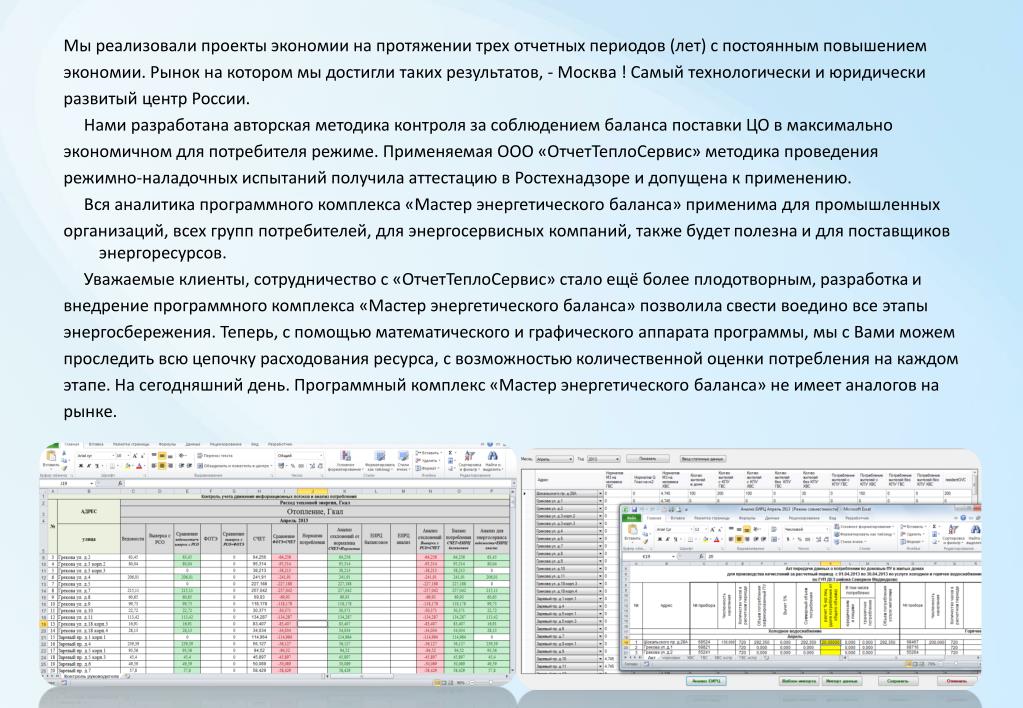Click Cell Styles icon in left Excel ribbon

pos(403,456)
